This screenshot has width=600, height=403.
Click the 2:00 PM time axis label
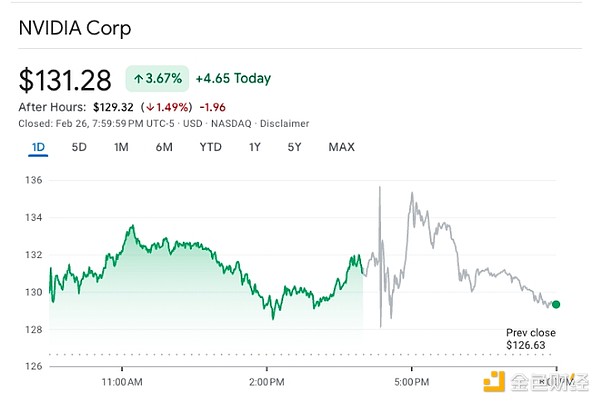[x=266, y=381]
